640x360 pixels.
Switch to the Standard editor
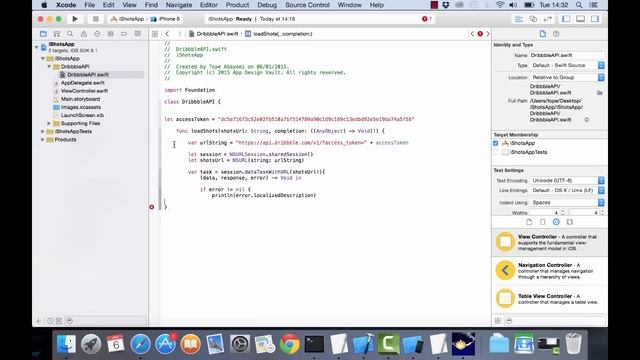(x=519, y=19)
